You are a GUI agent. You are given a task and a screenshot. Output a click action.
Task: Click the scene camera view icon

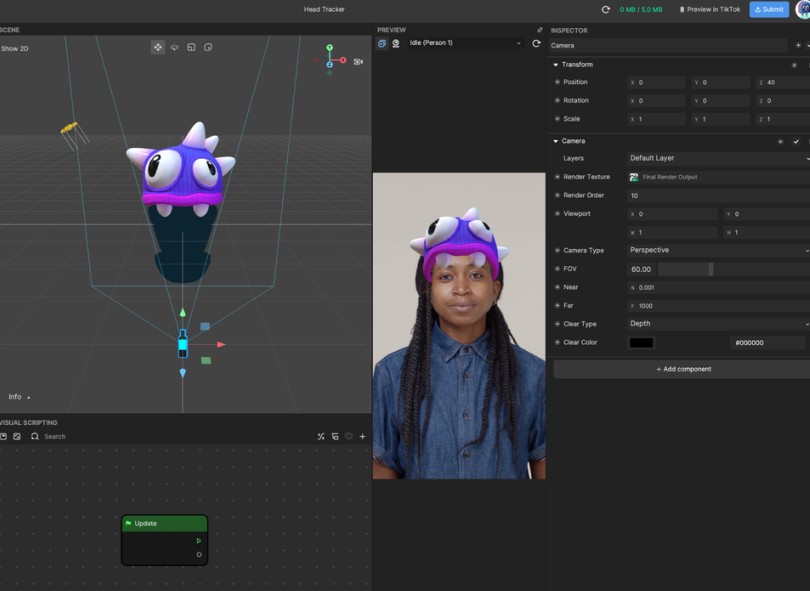(x=358, y=62)
